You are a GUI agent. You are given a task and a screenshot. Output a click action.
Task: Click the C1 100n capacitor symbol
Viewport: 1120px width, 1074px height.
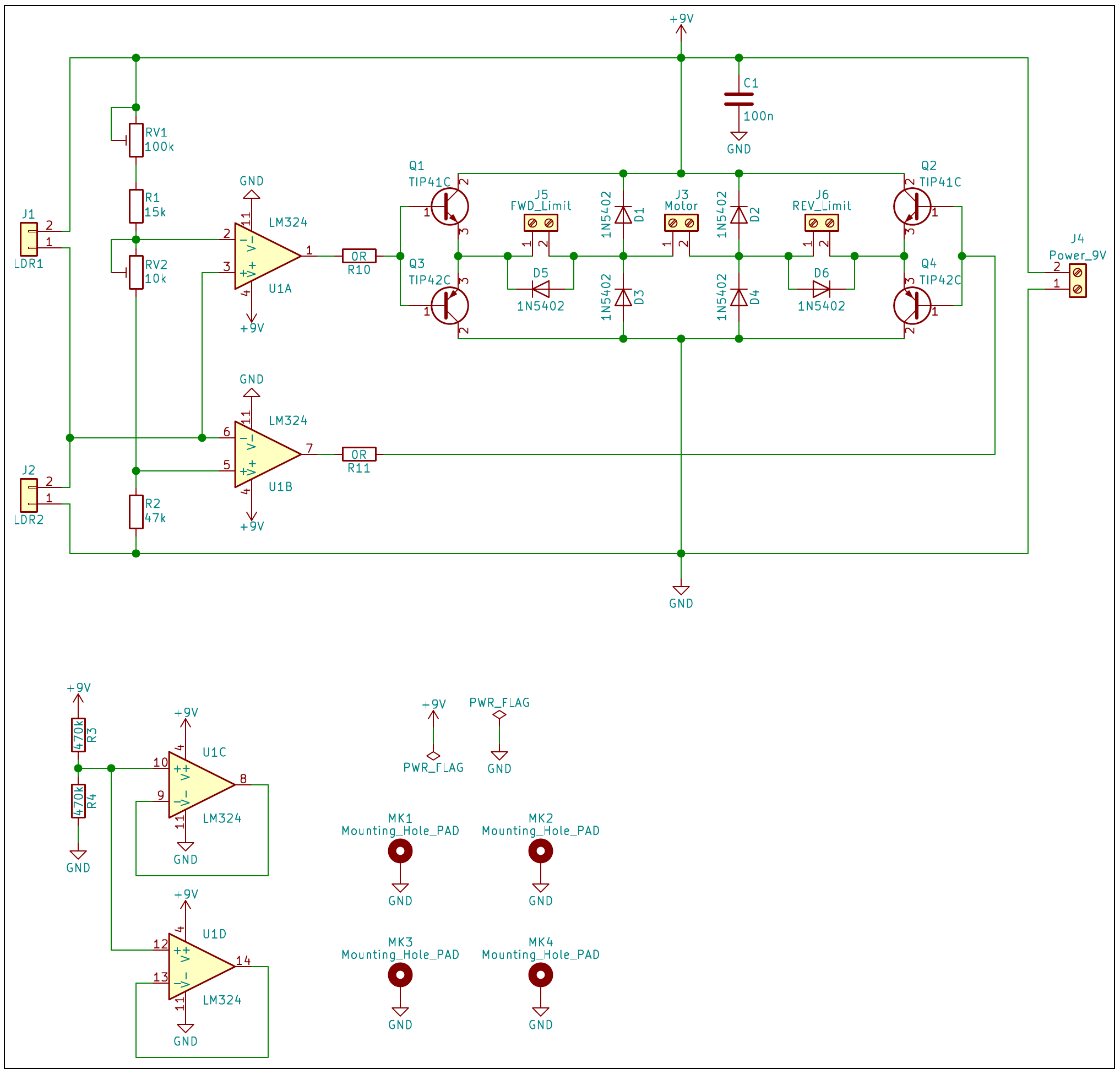point(738,100)
